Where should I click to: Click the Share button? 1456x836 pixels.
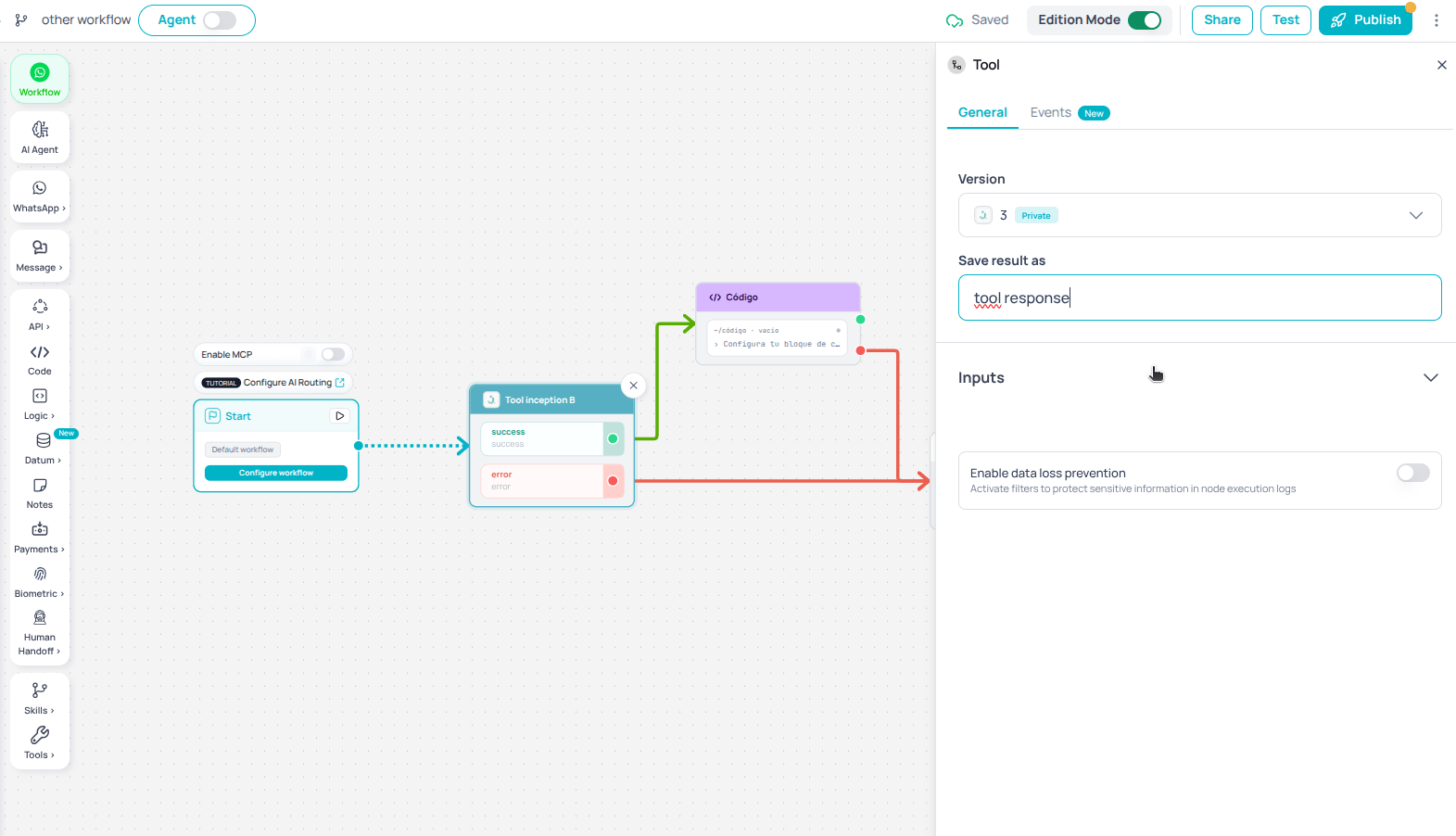[x=1222, y=20]
